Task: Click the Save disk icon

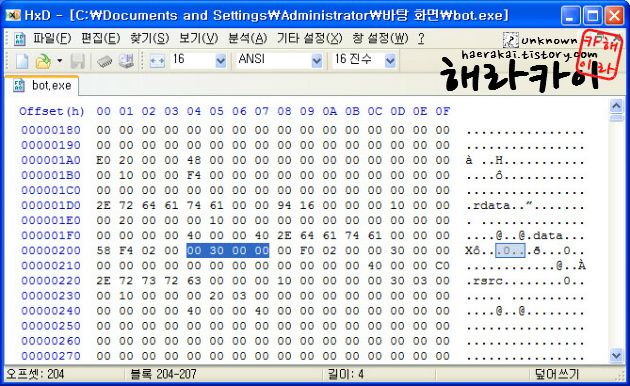Action: 78,61
